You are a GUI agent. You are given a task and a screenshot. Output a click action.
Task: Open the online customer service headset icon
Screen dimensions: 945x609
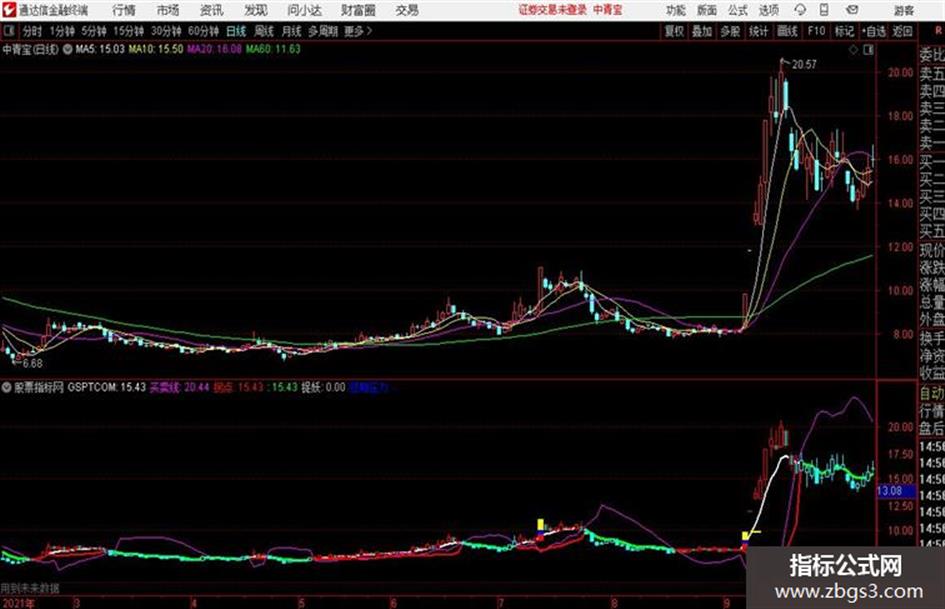(800, 10)
